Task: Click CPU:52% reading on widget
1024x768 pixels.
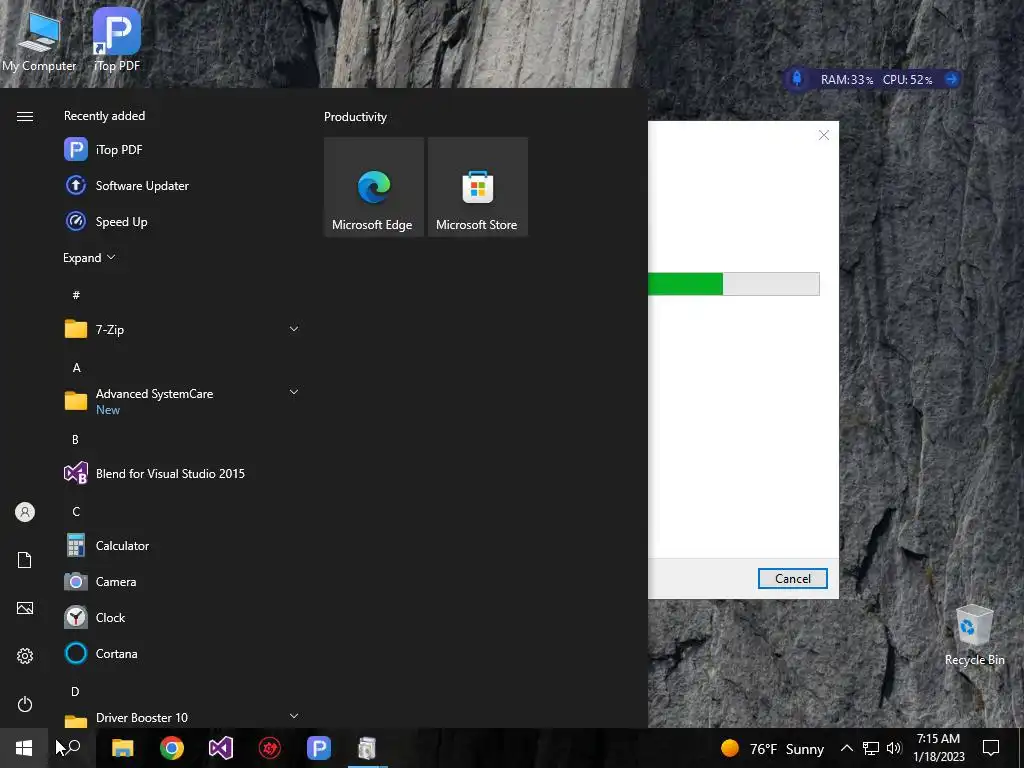Action: click(907, 80)
